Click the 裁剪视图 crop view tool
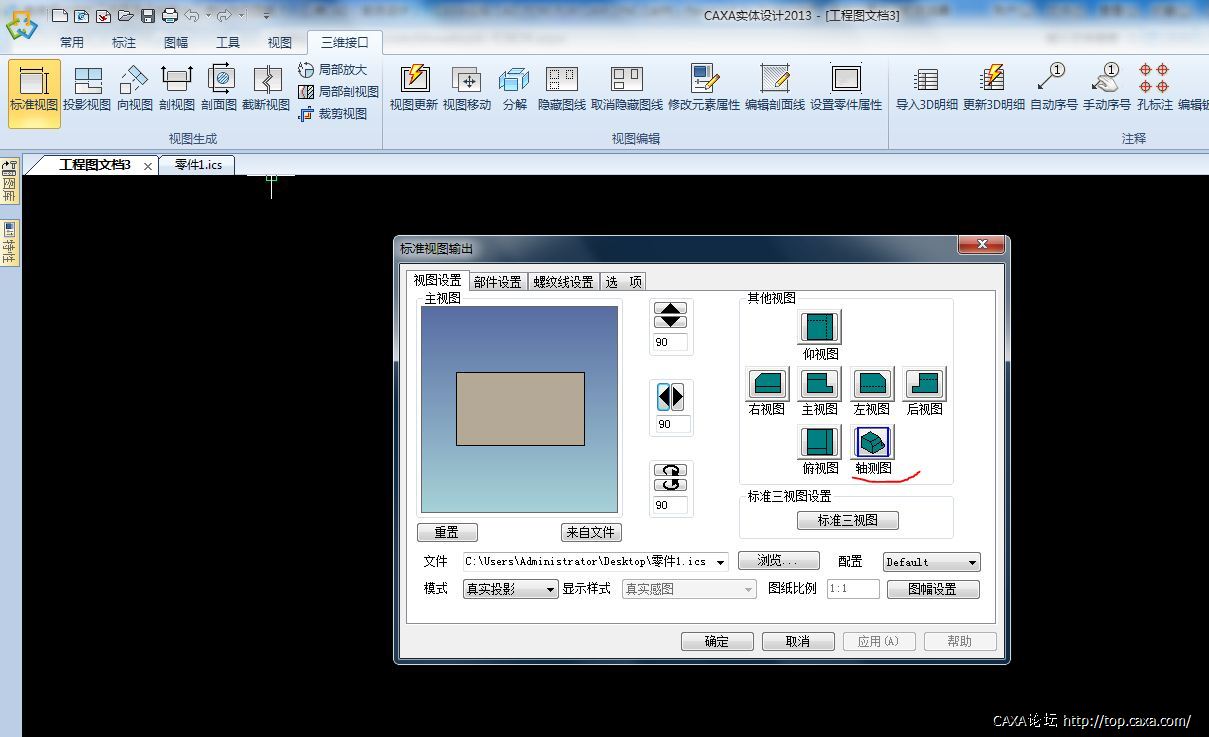Screen dimensions: 1209x737 [x=333, y=114]
